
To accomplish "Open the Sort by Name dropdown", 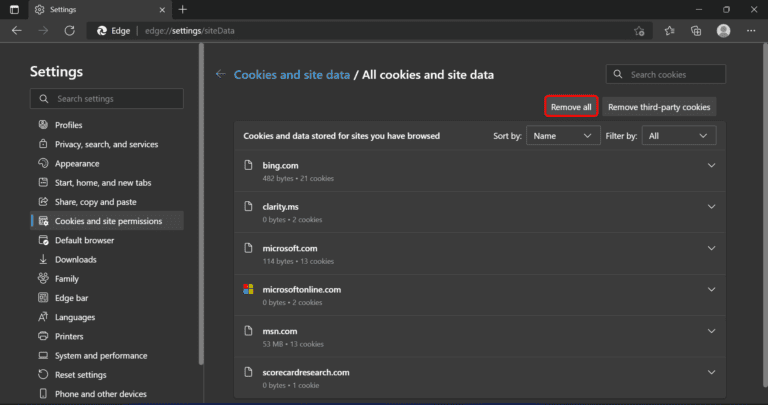I will (563, 135).
